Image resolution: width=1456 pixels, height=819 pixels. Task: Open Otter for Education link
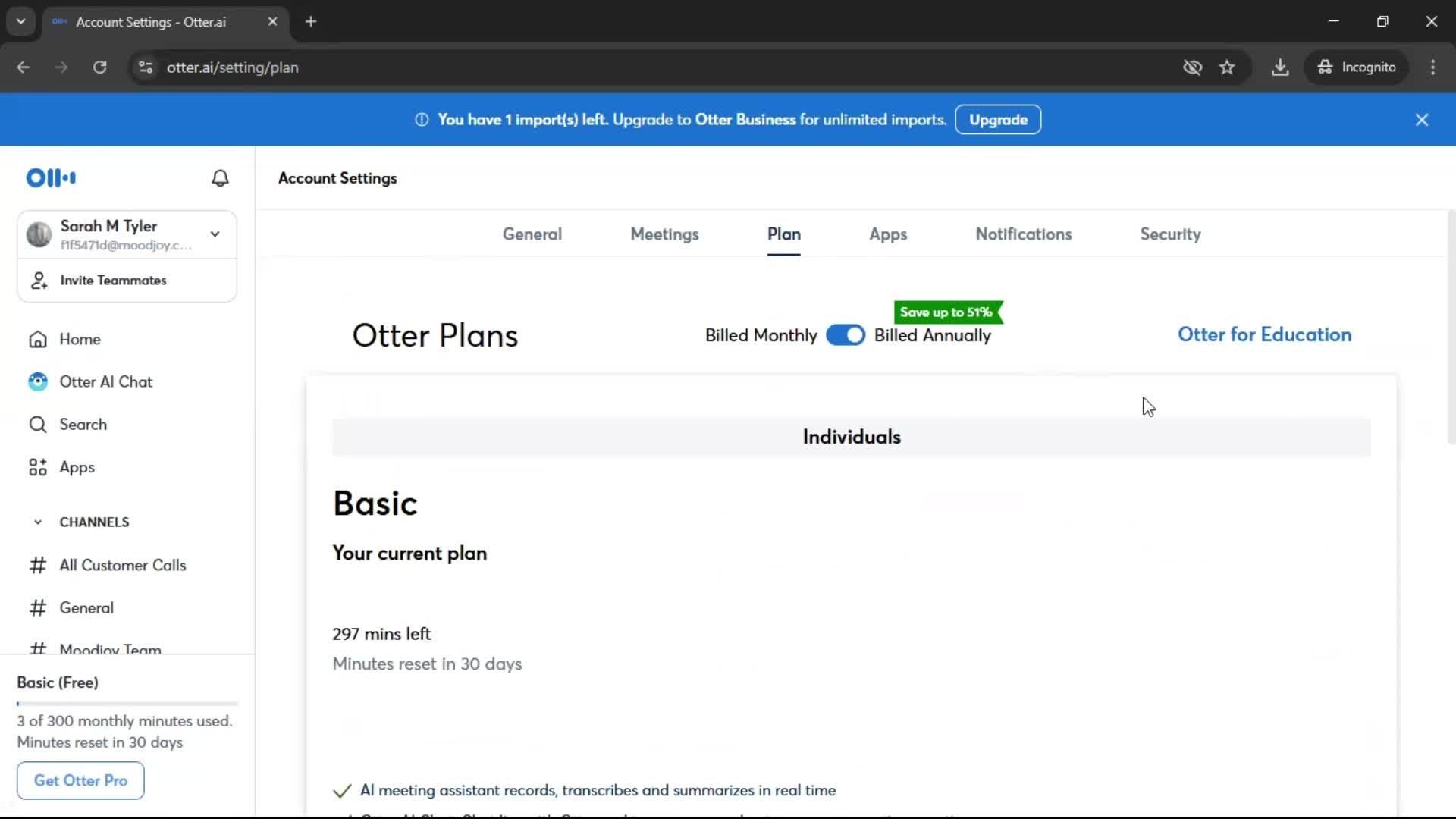(x=1264, y=334)
